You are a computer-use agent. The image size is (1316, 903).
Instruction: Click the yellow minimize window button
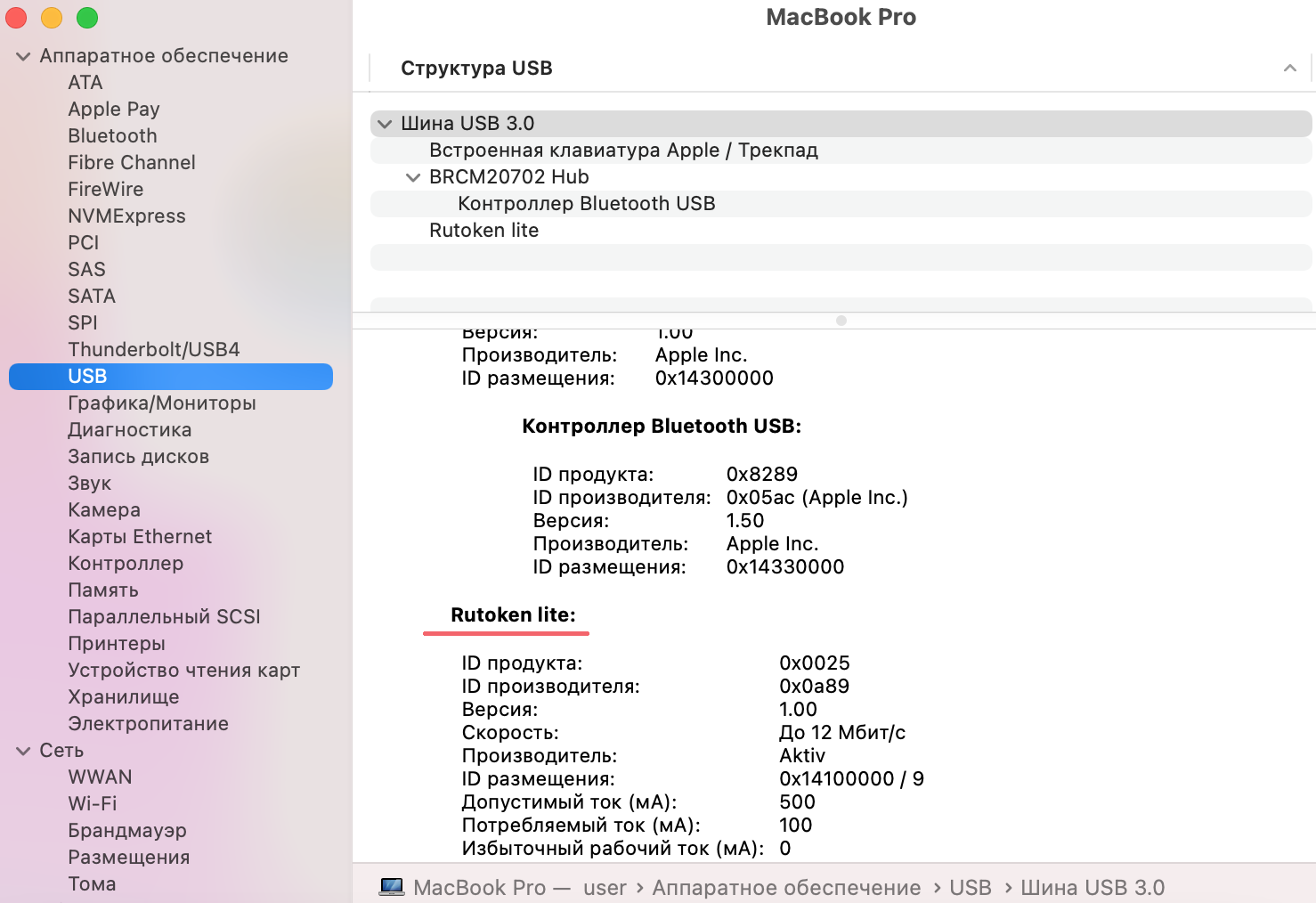52,18
